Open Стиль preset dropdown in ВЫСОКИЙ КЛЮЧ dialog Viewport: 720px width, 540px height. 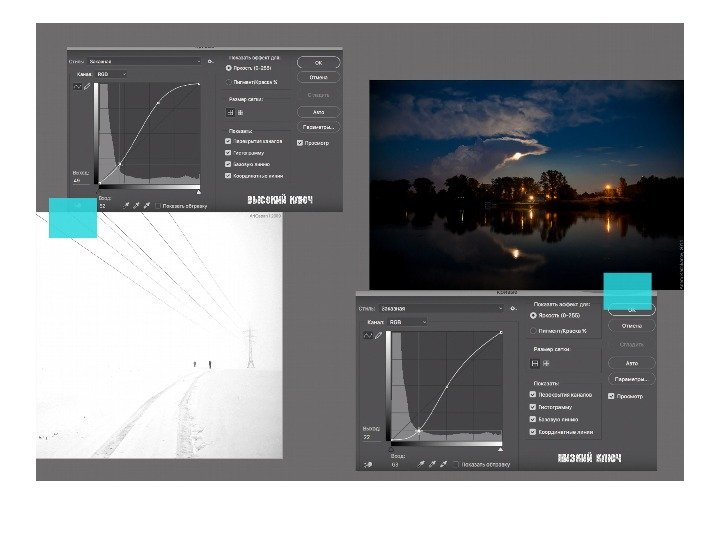(144, 62)
